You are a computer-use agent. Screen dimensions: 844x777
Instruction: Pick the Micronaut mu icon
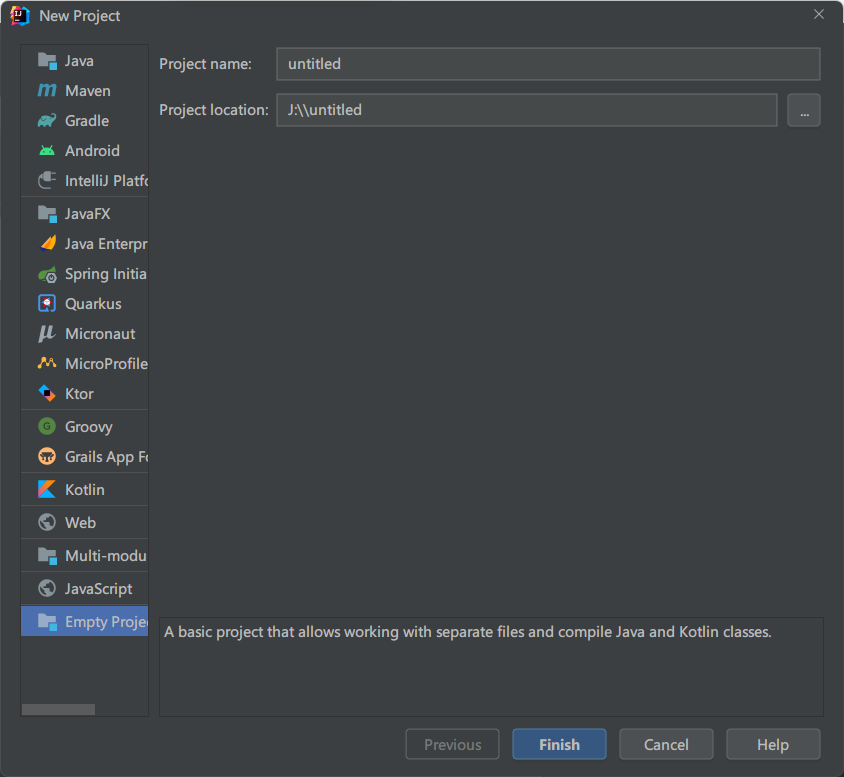(47, 334)
